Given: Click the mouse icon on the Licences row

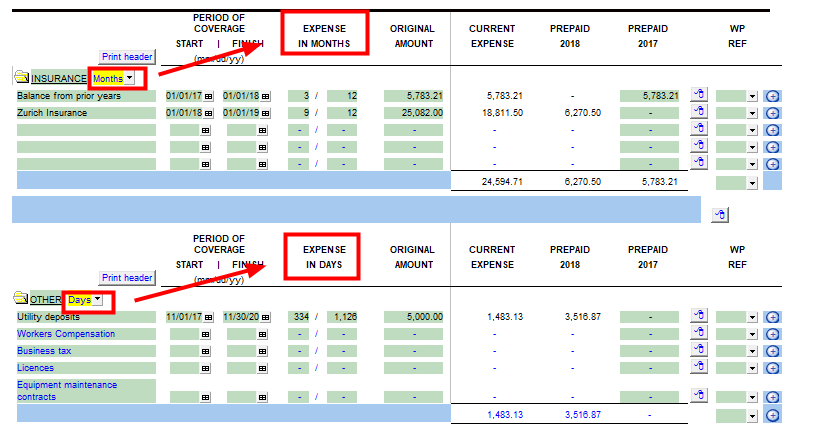Looking at the screenshot, I should (699, 368).
